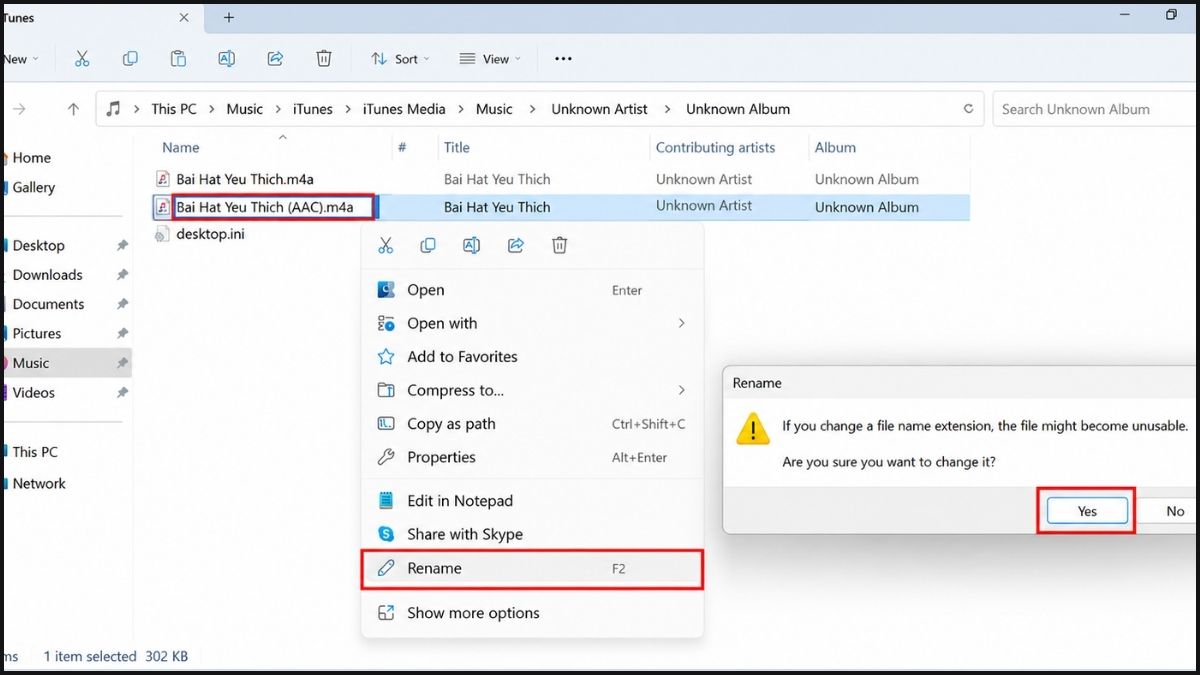
Task: Click the Copy icon in the context menu
Action: [x=428, y=245]
